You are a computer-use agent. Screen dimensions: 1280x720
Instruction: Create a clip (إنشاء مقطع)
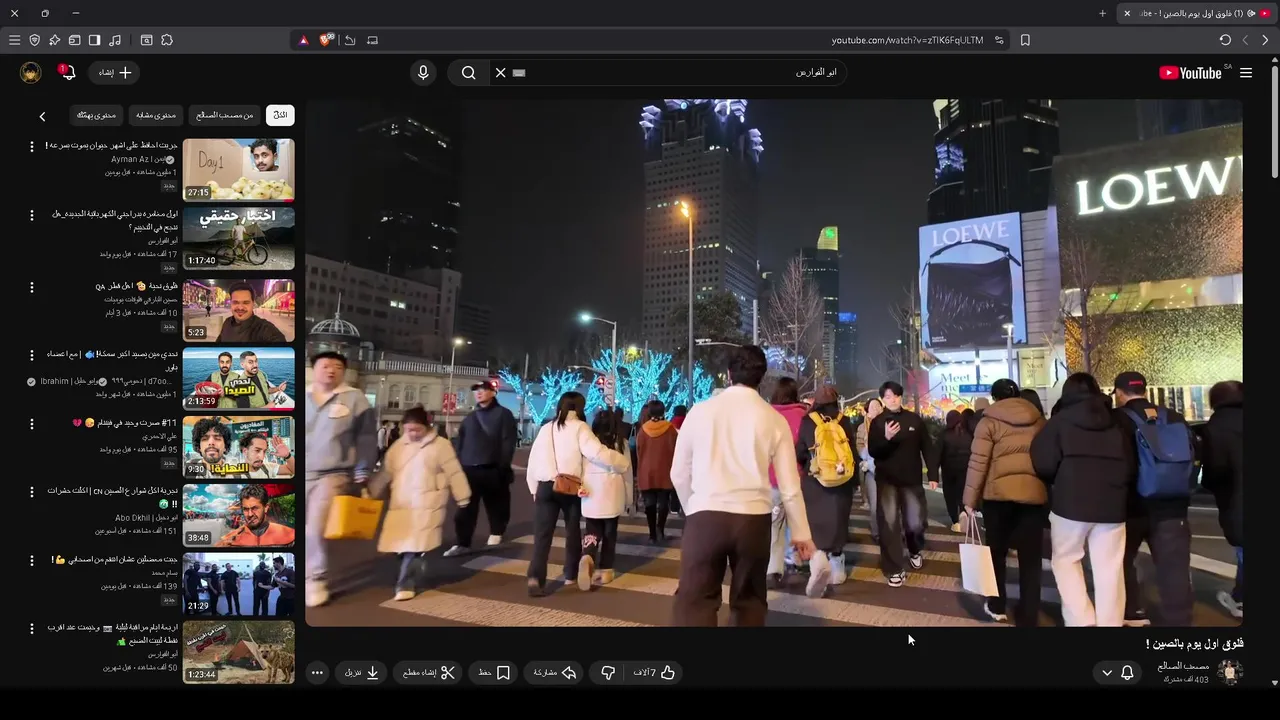[429, 673]
